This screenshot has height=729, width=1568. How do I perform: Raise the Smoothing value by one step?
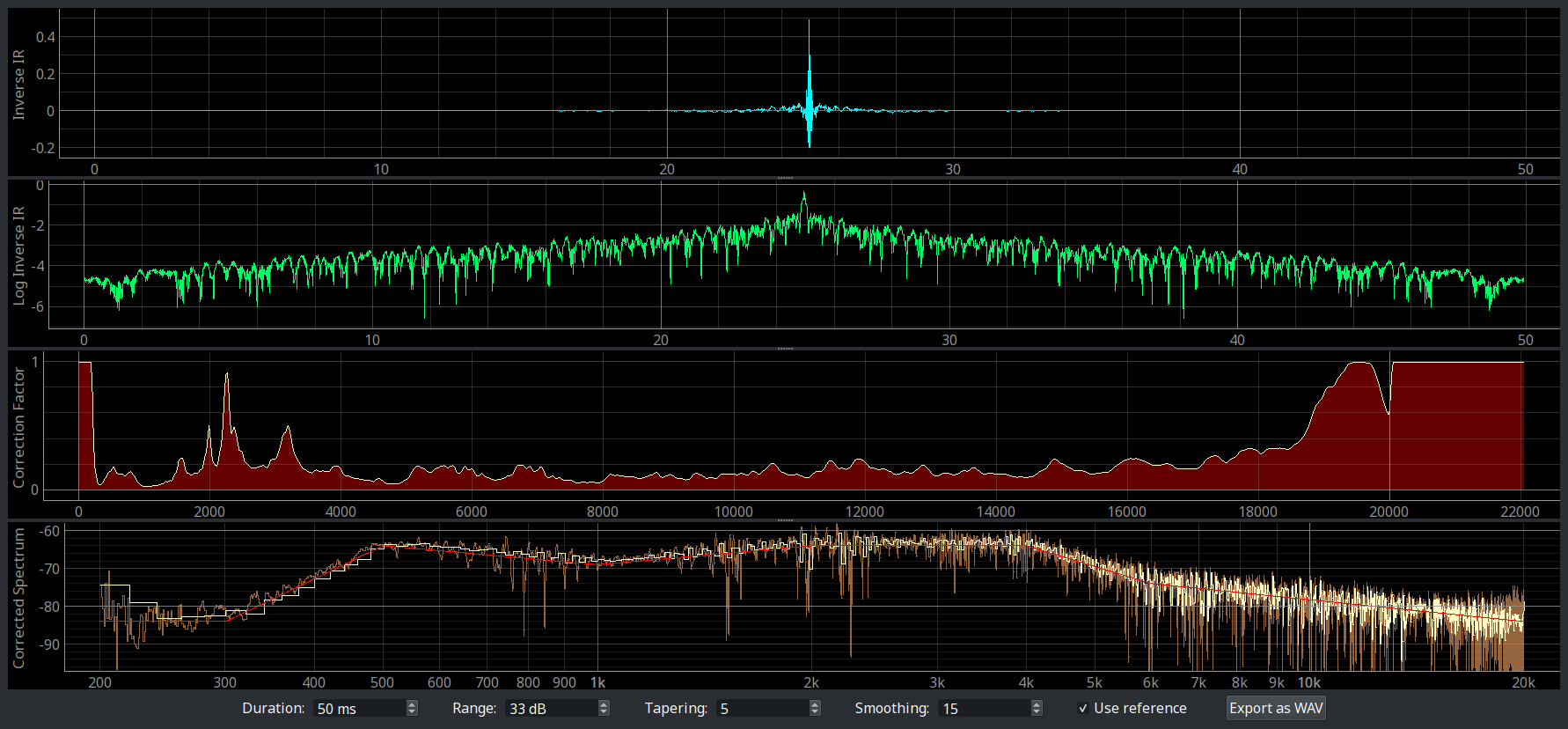(1037, 704)
